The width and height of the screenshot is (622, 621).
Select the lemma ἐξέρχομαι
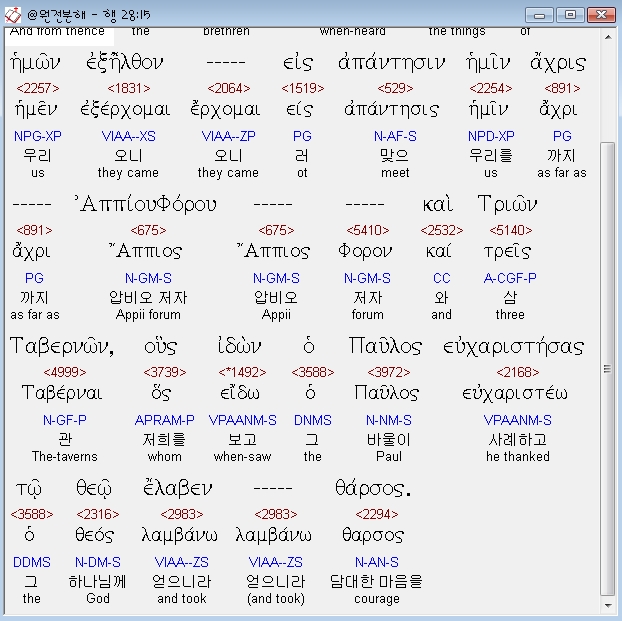[125, 110]
